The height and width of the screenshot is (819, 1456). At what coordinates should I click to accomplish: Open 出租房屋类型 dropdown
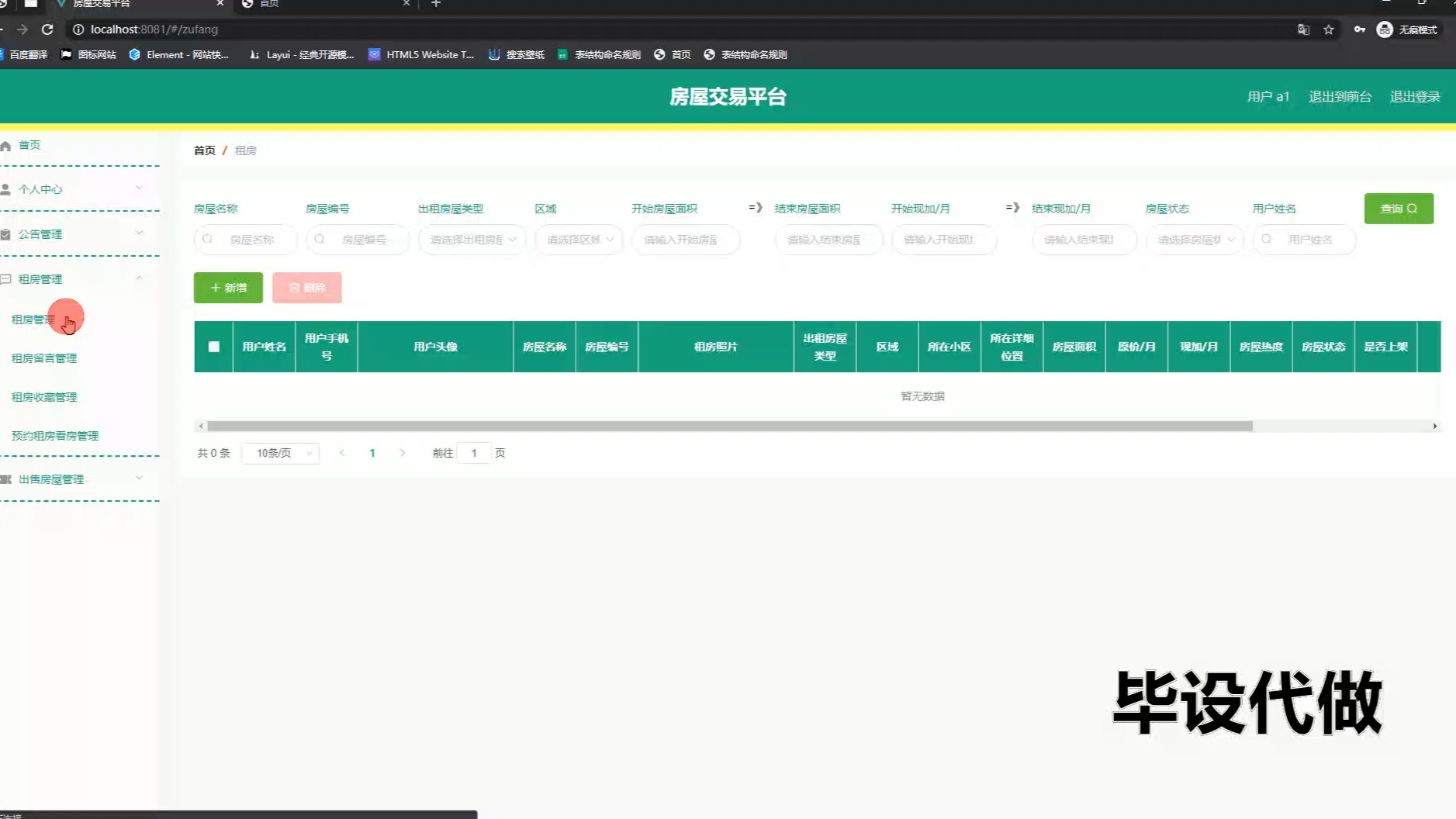[x=472, y=240]
